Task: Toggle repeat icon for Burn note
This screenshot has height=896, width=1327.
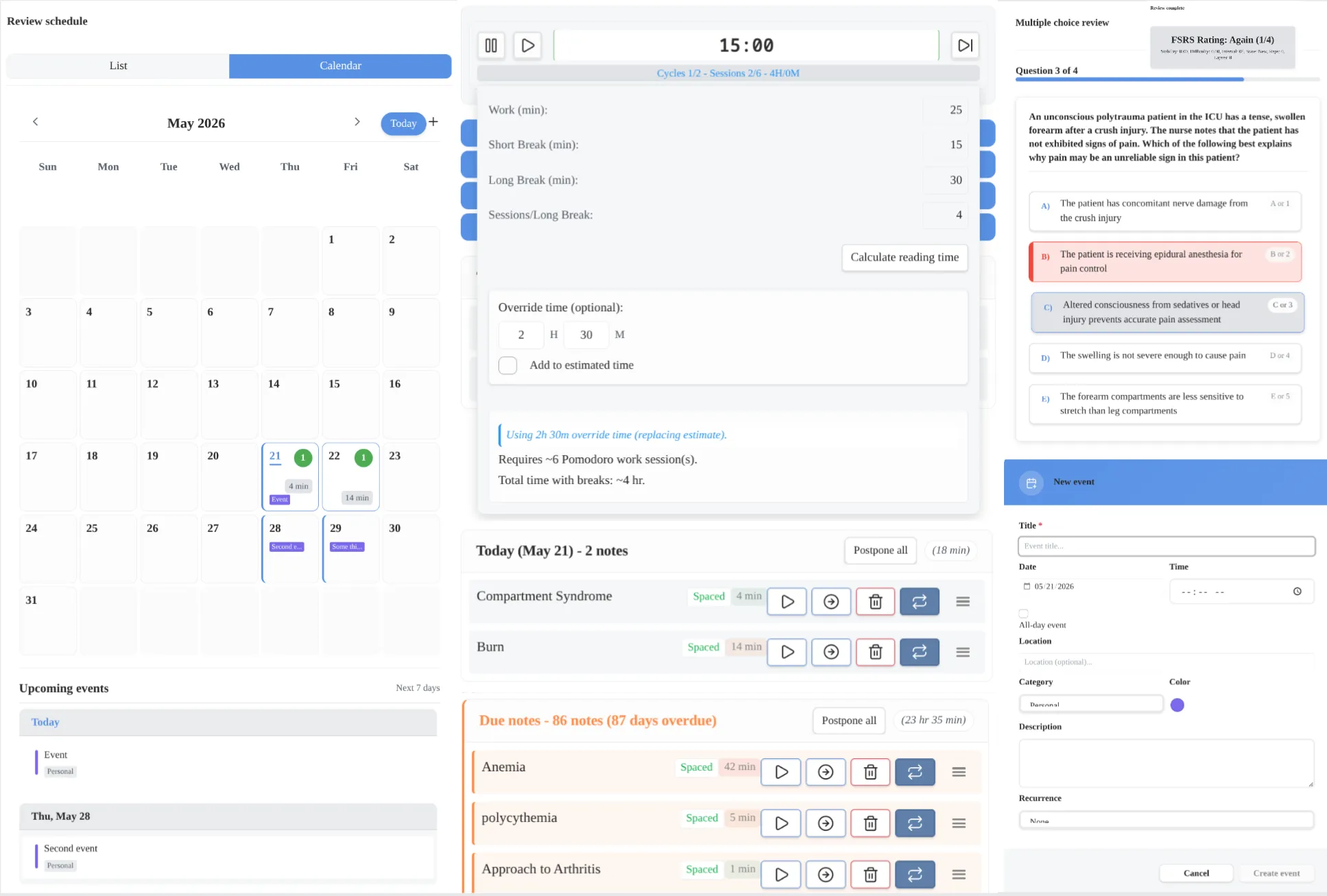Action: coord(920,652)
